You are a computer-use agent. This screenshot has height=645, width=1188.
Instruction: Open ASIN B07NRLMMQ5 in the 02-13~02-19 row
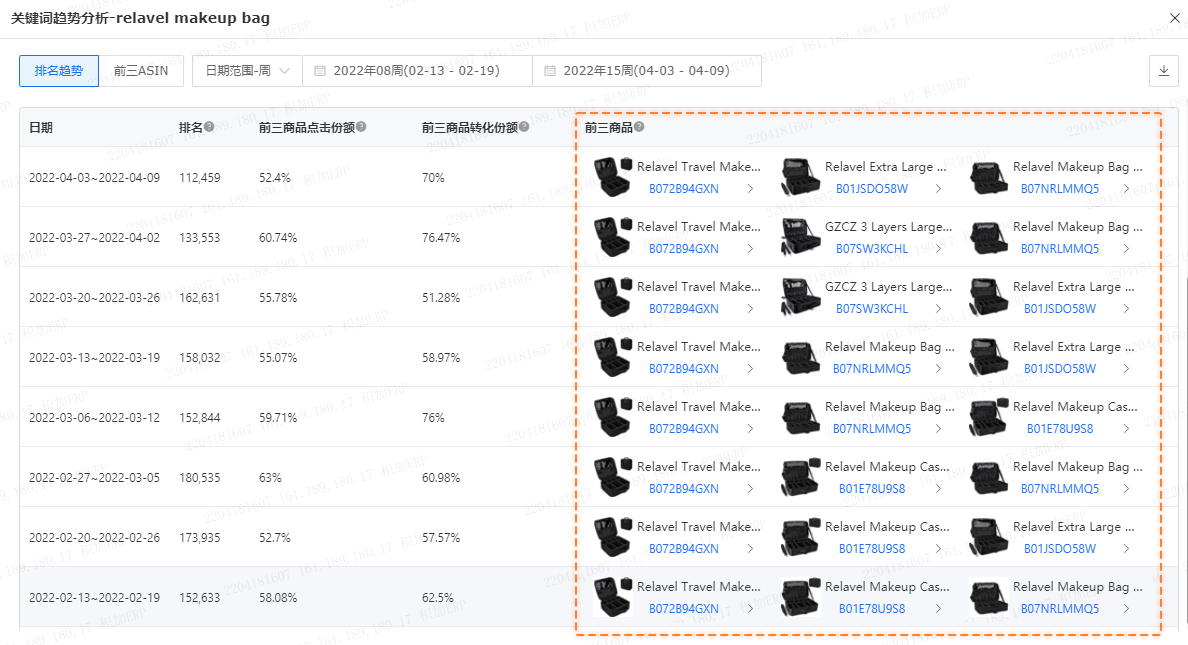tap(1060, 609)
